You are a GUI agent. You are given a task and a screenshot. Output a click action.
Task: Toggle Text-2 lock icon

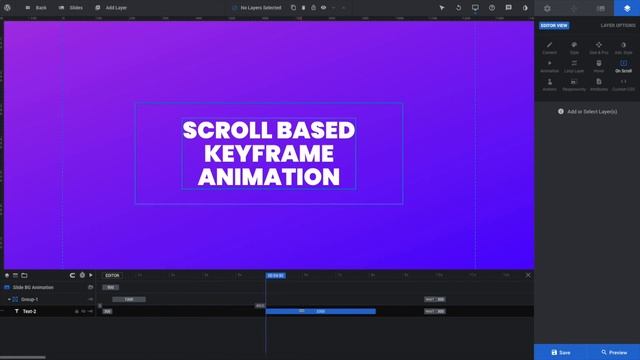tap(77, 311)
